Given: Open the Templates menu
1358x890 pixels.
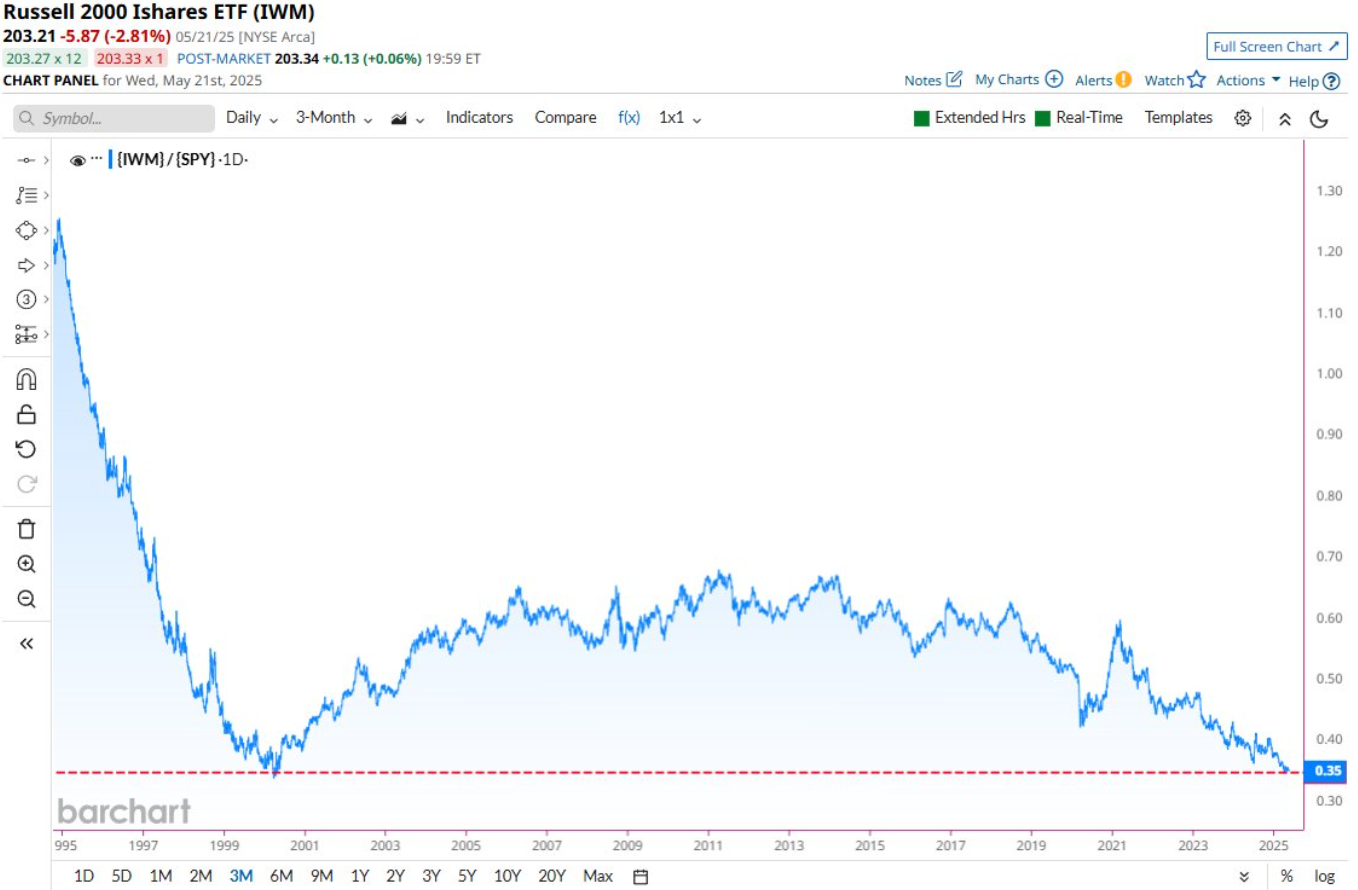Looking at the screenshot, I should point(1178,118).
